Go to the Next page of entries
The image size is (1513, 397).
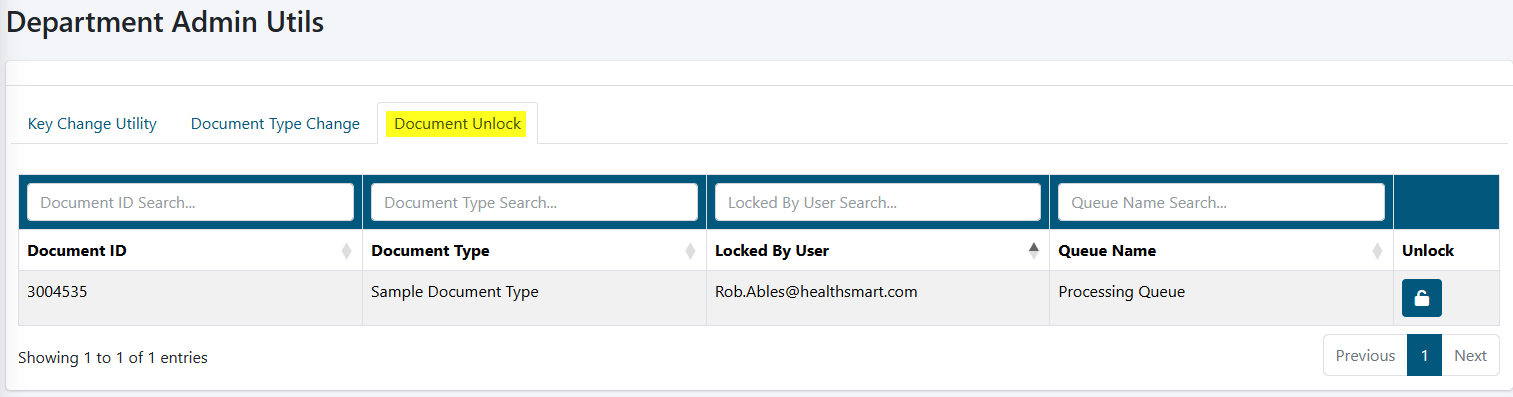click(x=1470, y=355)
